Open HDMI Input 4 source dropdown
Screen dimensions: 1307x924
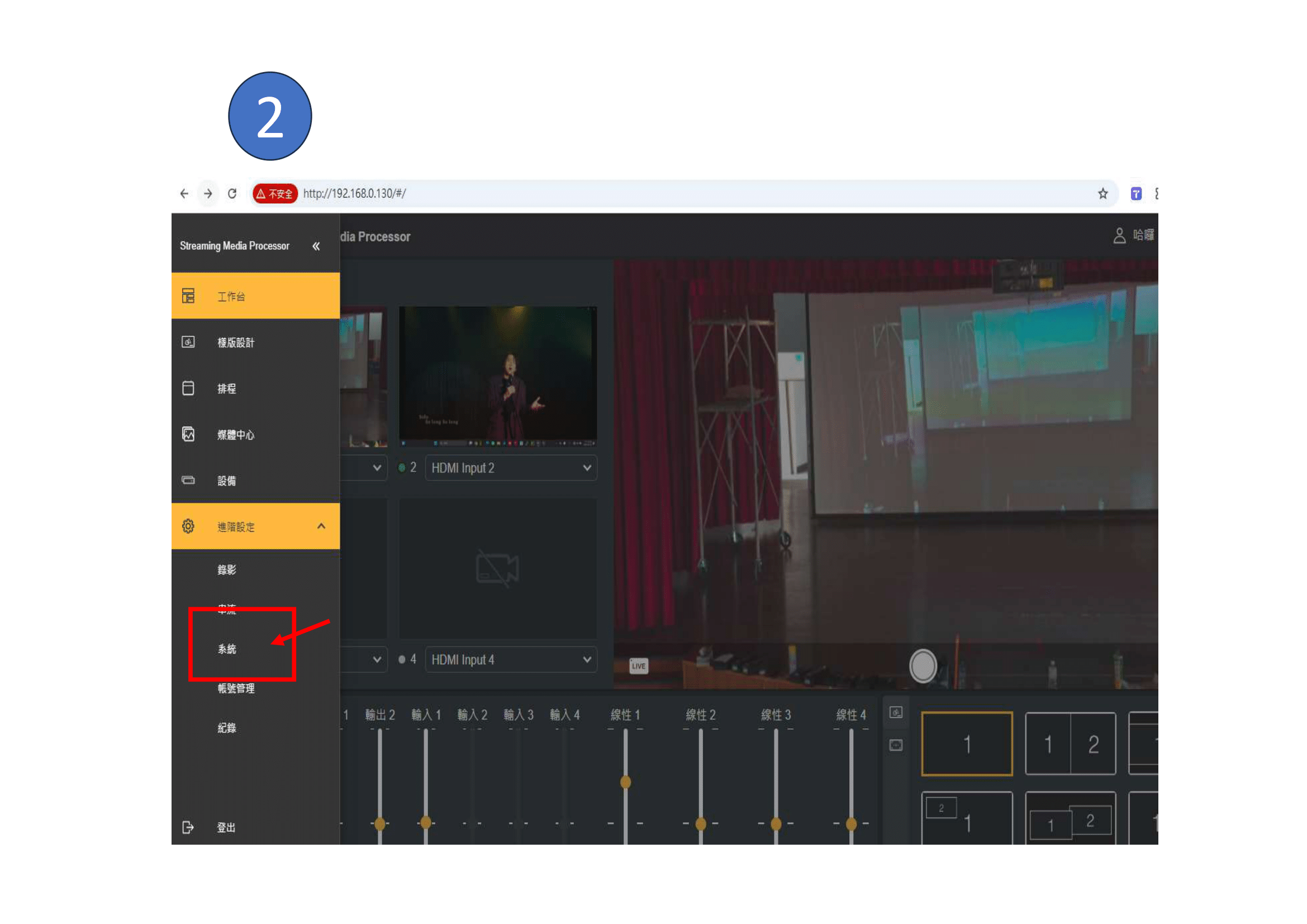(x=511, y=659)
